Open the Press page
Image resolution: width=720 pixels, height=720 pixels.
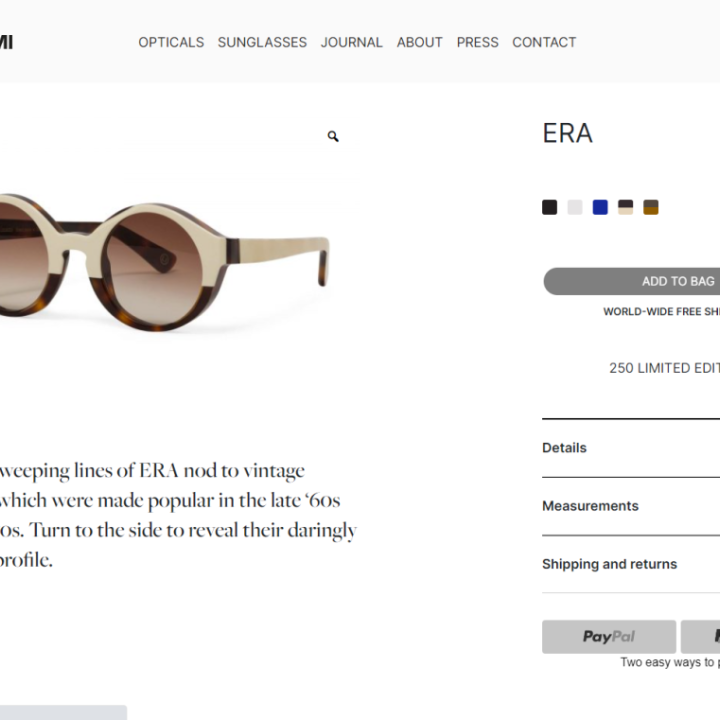point(477,42)
